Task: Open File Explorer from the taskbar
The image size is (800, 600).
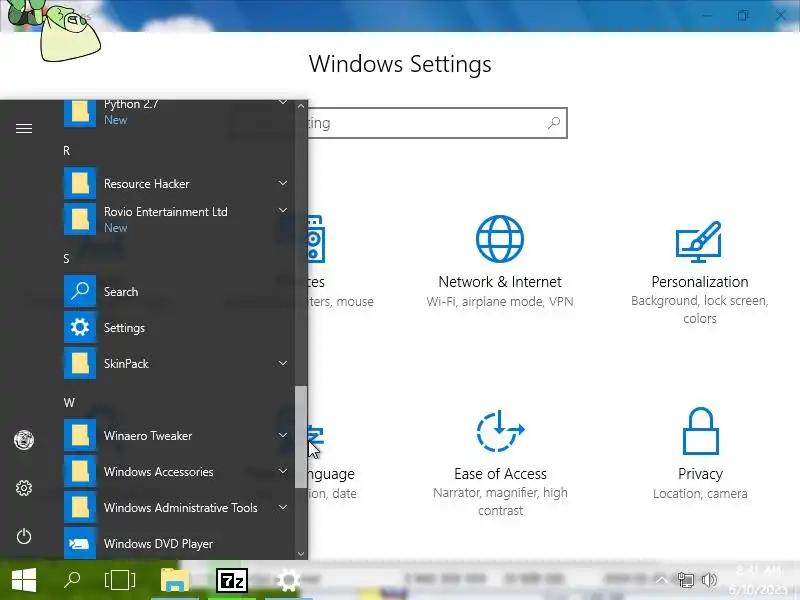Action: pyautogui.click(x=175, y=580)
